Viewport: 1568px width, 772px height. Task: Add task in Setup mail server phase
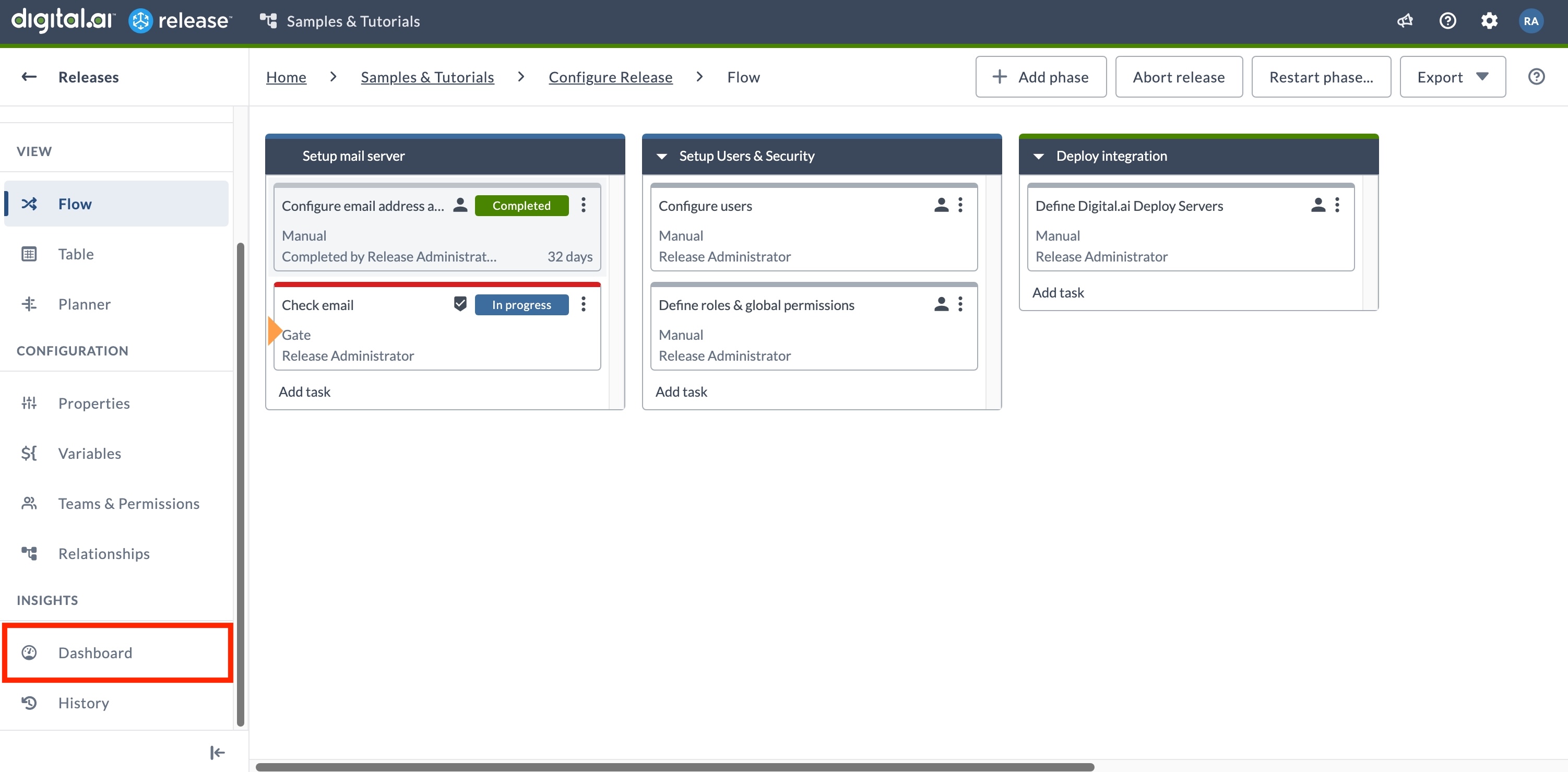click(x=304, y=391)
